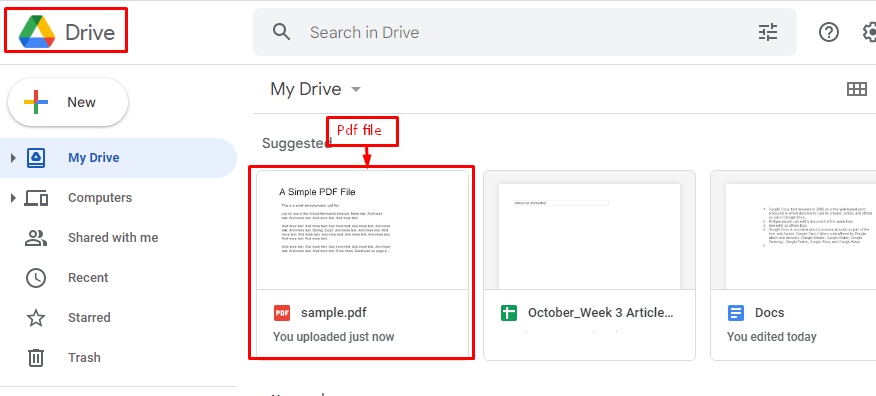This screenshot has height=396, width=876.
Task: Click the sample.pdf file name
Action: [334, 313]
